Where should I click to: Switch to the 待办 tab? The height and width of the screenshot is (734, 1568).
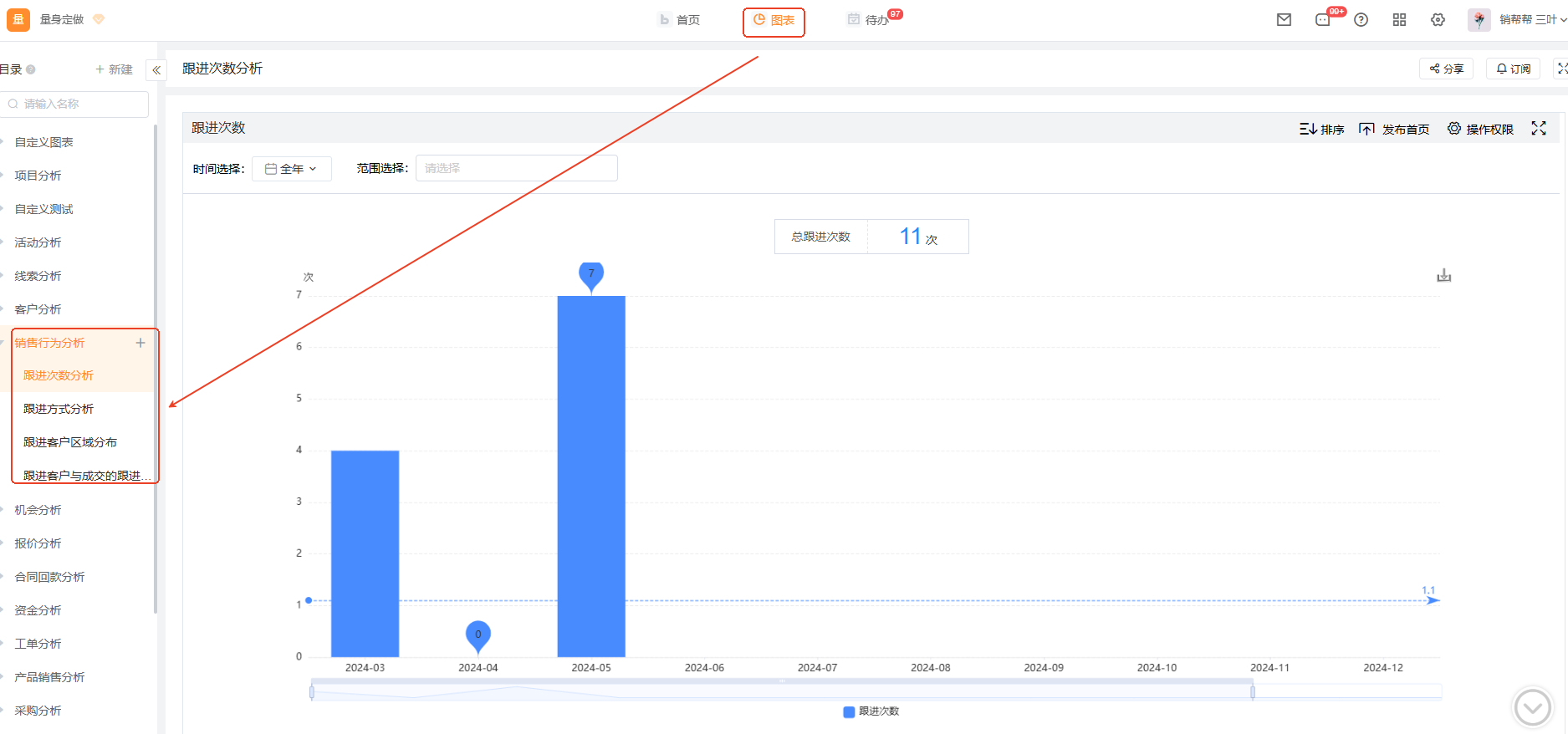[868, 20]
